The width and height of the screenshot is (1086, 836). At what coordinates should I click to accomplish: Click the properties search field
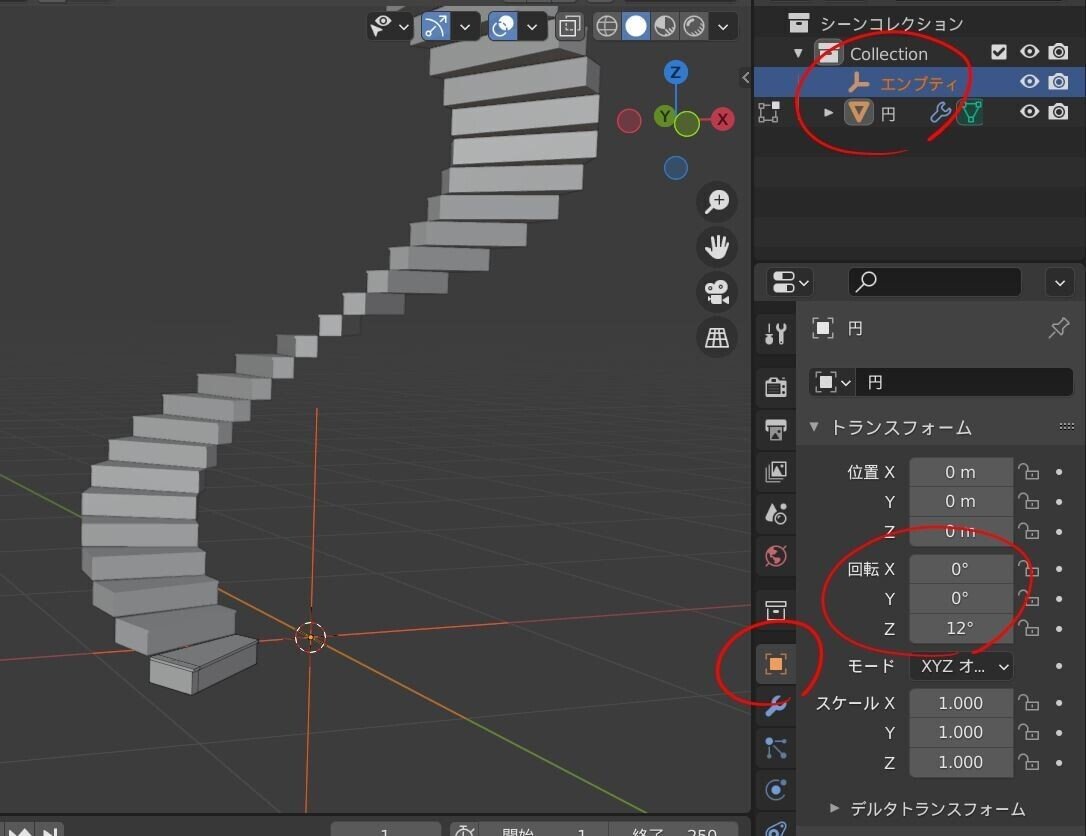coord(934,282)
